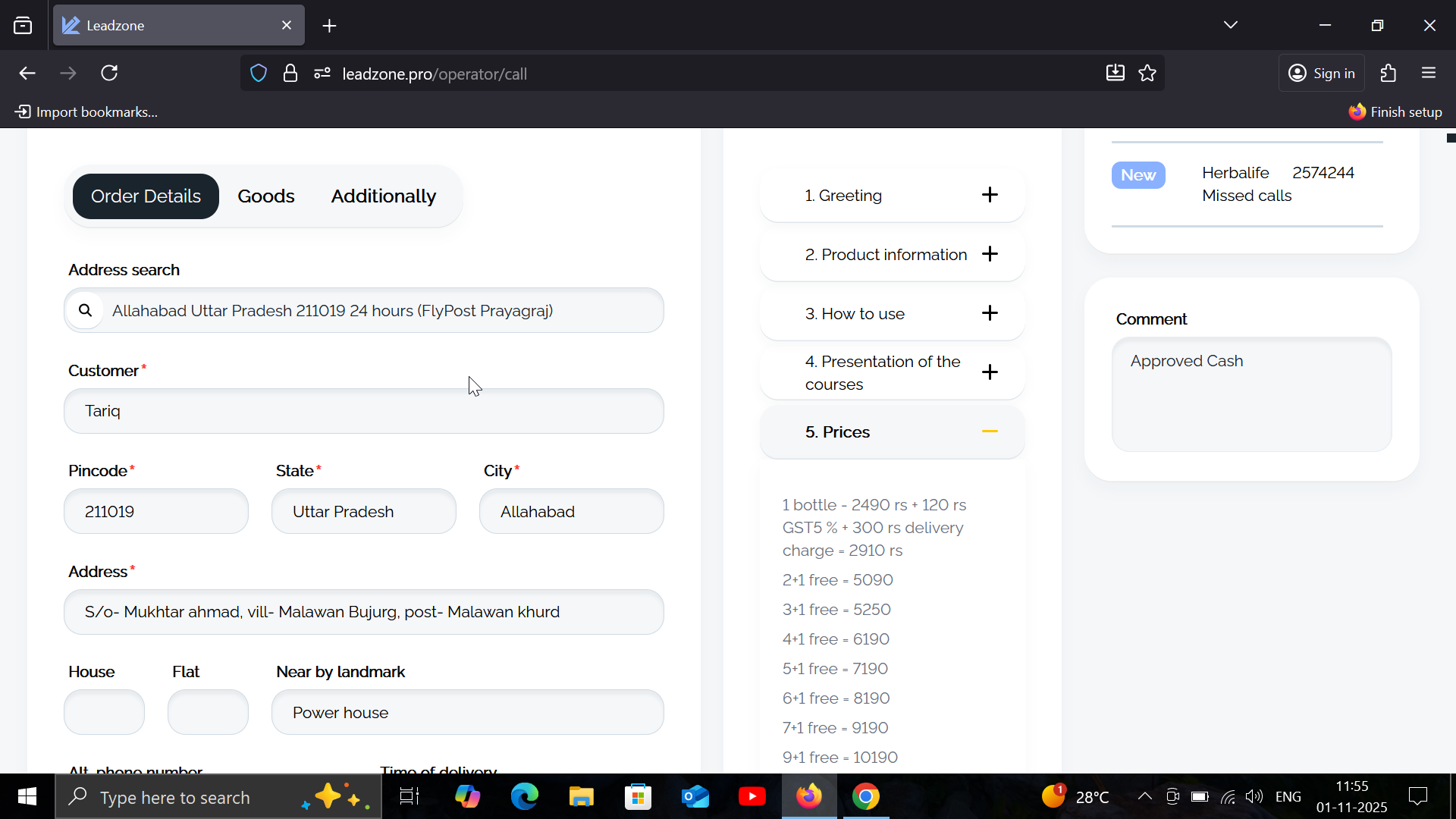Switch to the Goods tab
This screenshot has width=1456, height=819.
tap(265, 196)
